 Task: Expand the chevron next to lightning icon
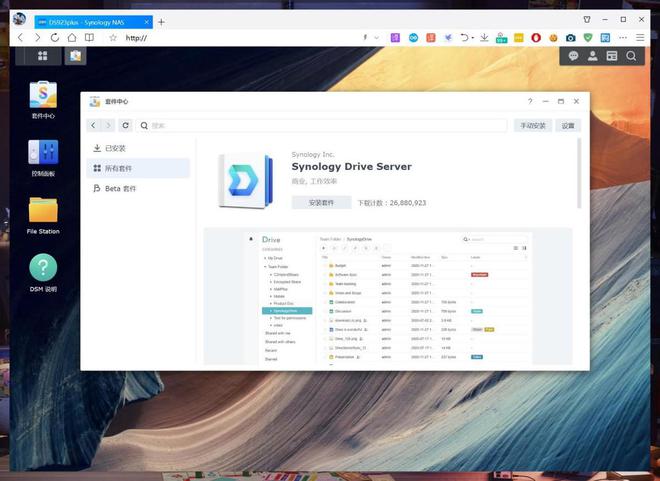pyautogui.click(x=376, y=38)
